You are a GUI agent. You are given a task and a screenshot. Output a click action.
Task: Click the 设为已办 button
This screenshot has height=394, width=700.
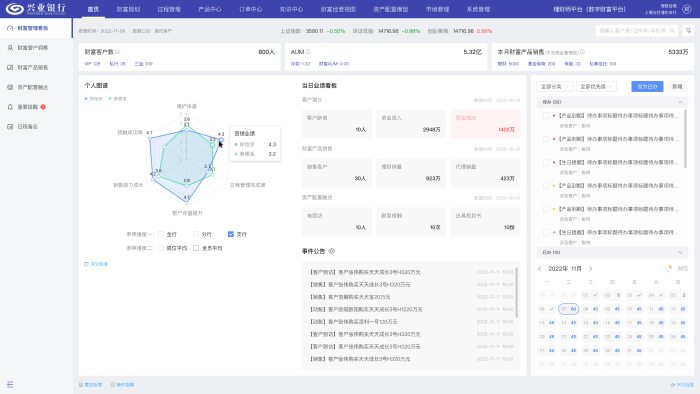[647, 87]
